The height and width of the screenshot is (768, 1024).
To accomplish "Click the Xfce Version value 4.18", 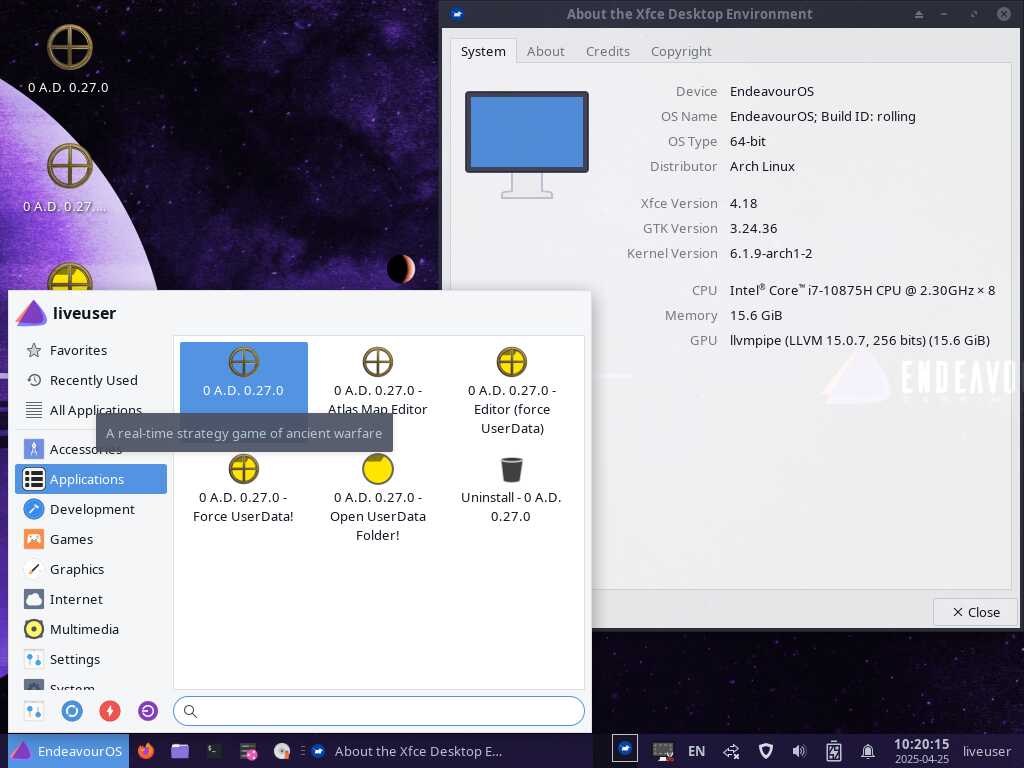I will (x=744, y=203).
